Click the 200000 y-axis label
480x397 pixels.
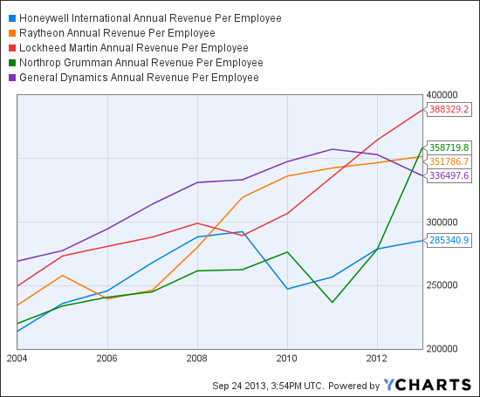tap(442, 349)
